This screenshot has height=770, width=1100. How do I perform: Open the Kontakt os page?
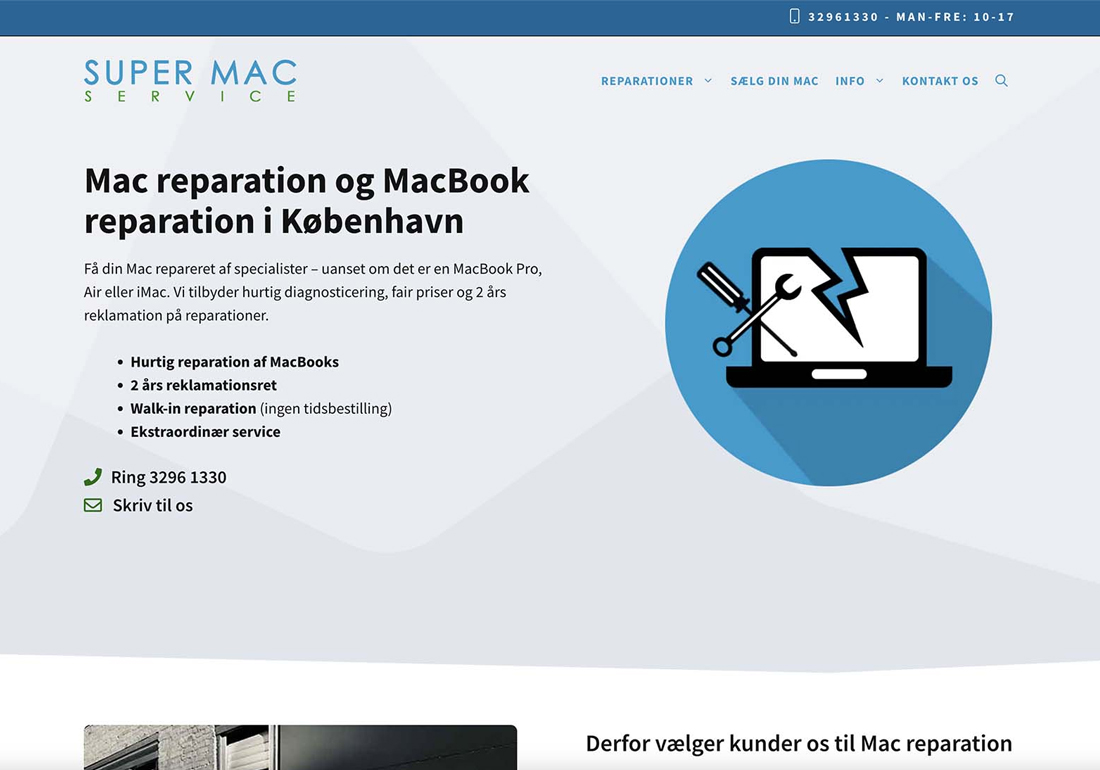point(940,81)
